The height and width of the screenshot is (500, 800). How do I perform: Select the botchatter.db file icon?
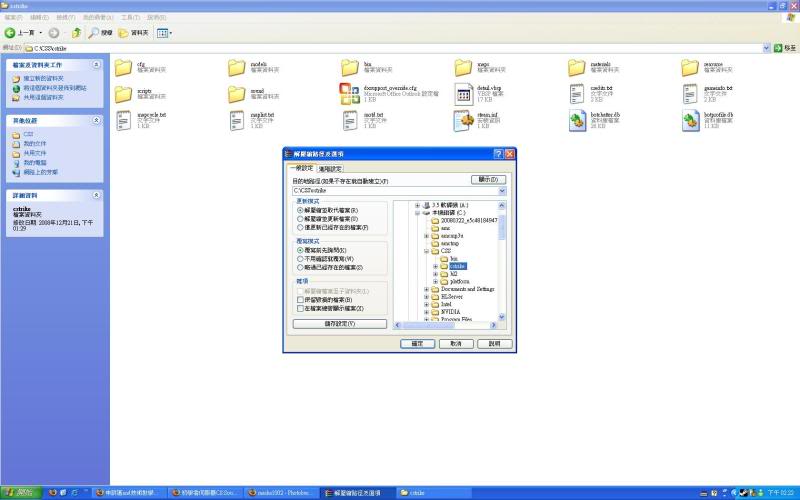(578, 121)
